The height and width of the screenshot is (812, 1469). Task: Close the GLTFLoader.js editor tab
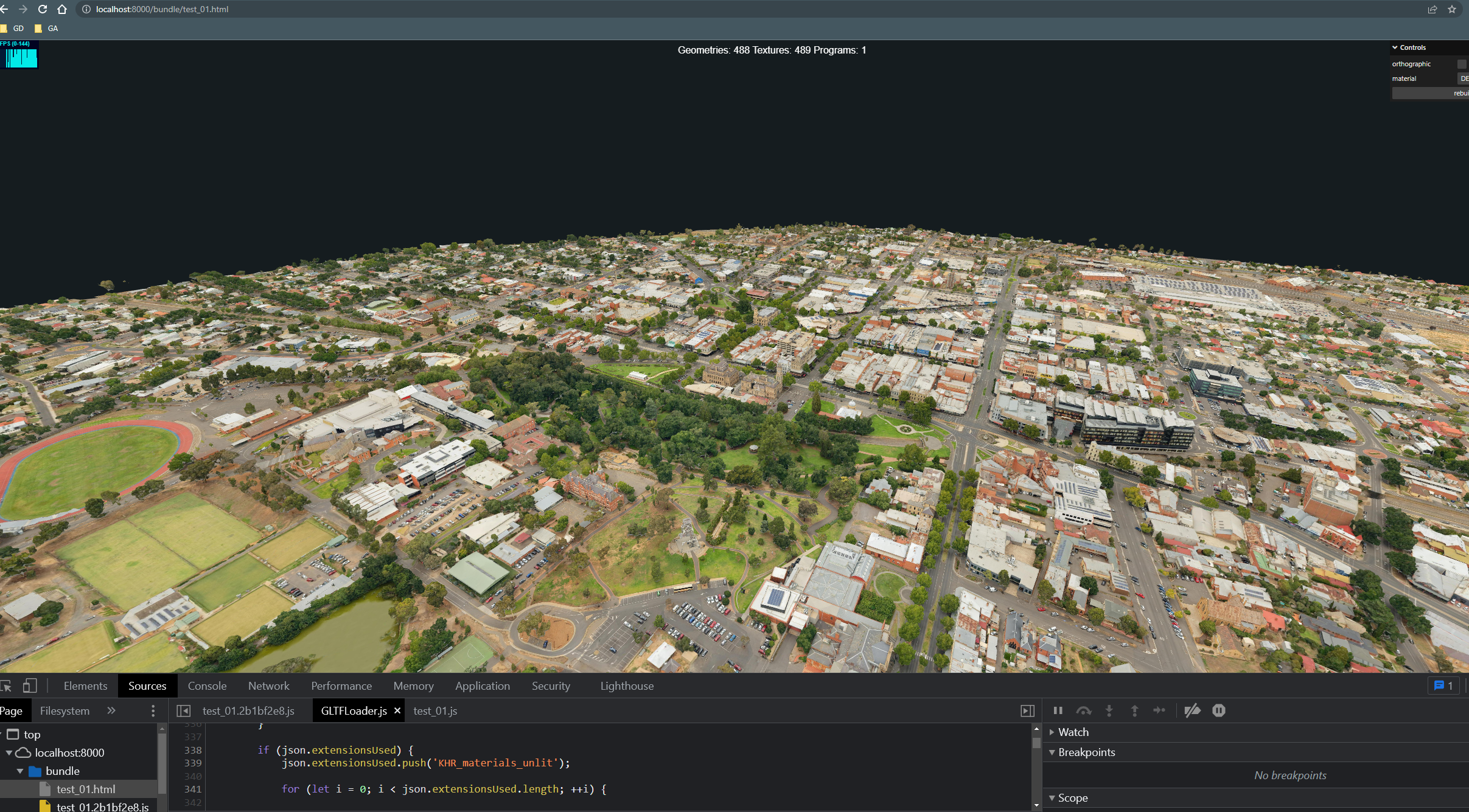click(397, 710)
